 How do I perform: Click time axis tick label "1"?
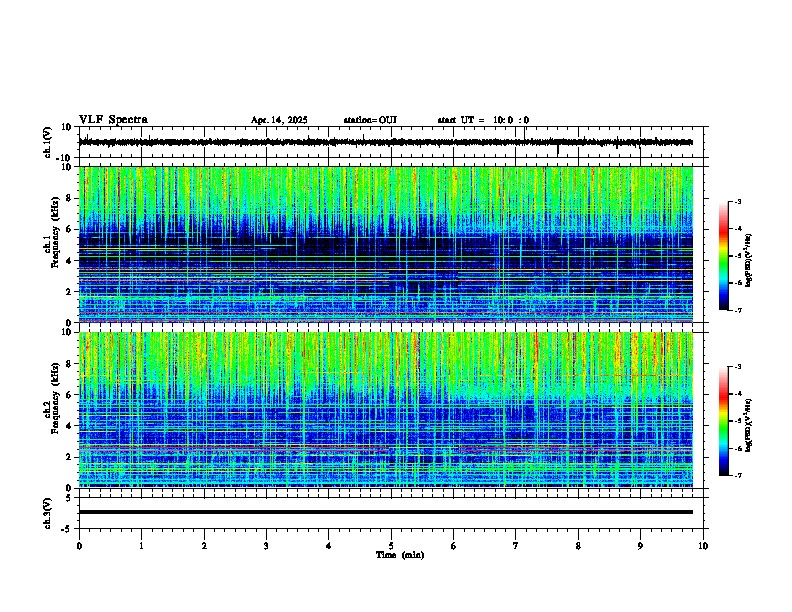[x=141, y=546]
